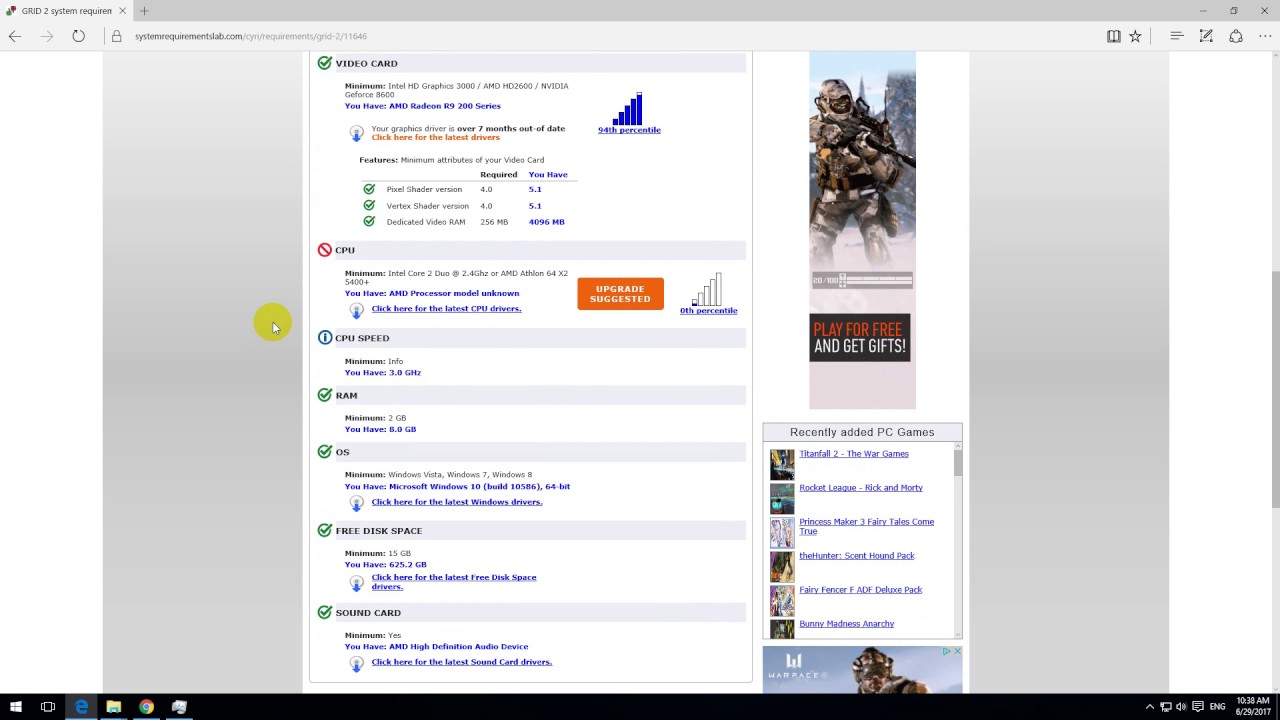Open a new tab with plus icon
Viewport: 1280px width, 720px height.
tap(144, 11)
